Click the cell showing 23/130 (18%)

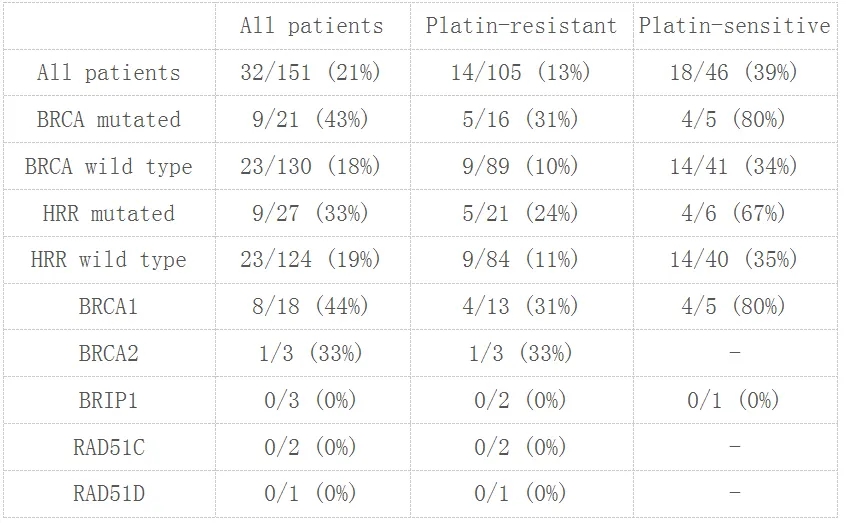[311, 167]
